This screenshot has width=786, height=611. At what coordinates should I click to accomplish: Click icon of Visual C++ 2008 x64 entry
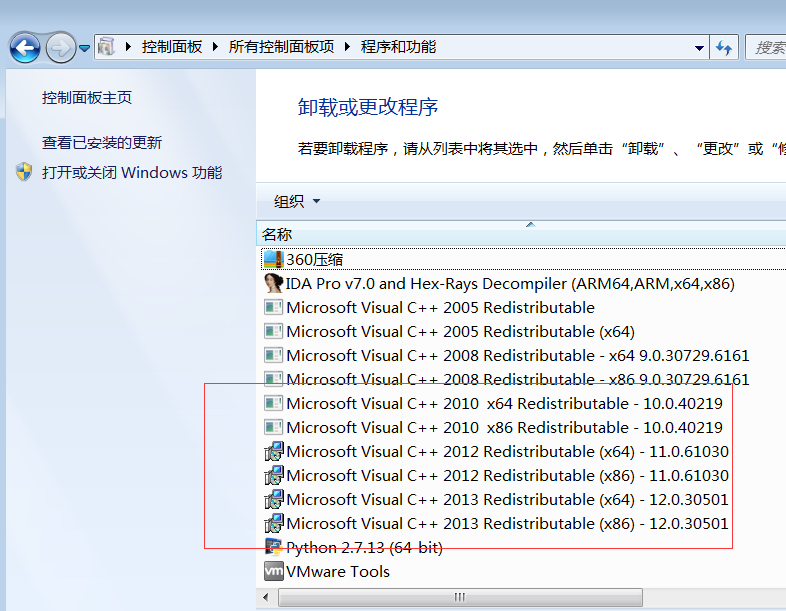point(273,355)
